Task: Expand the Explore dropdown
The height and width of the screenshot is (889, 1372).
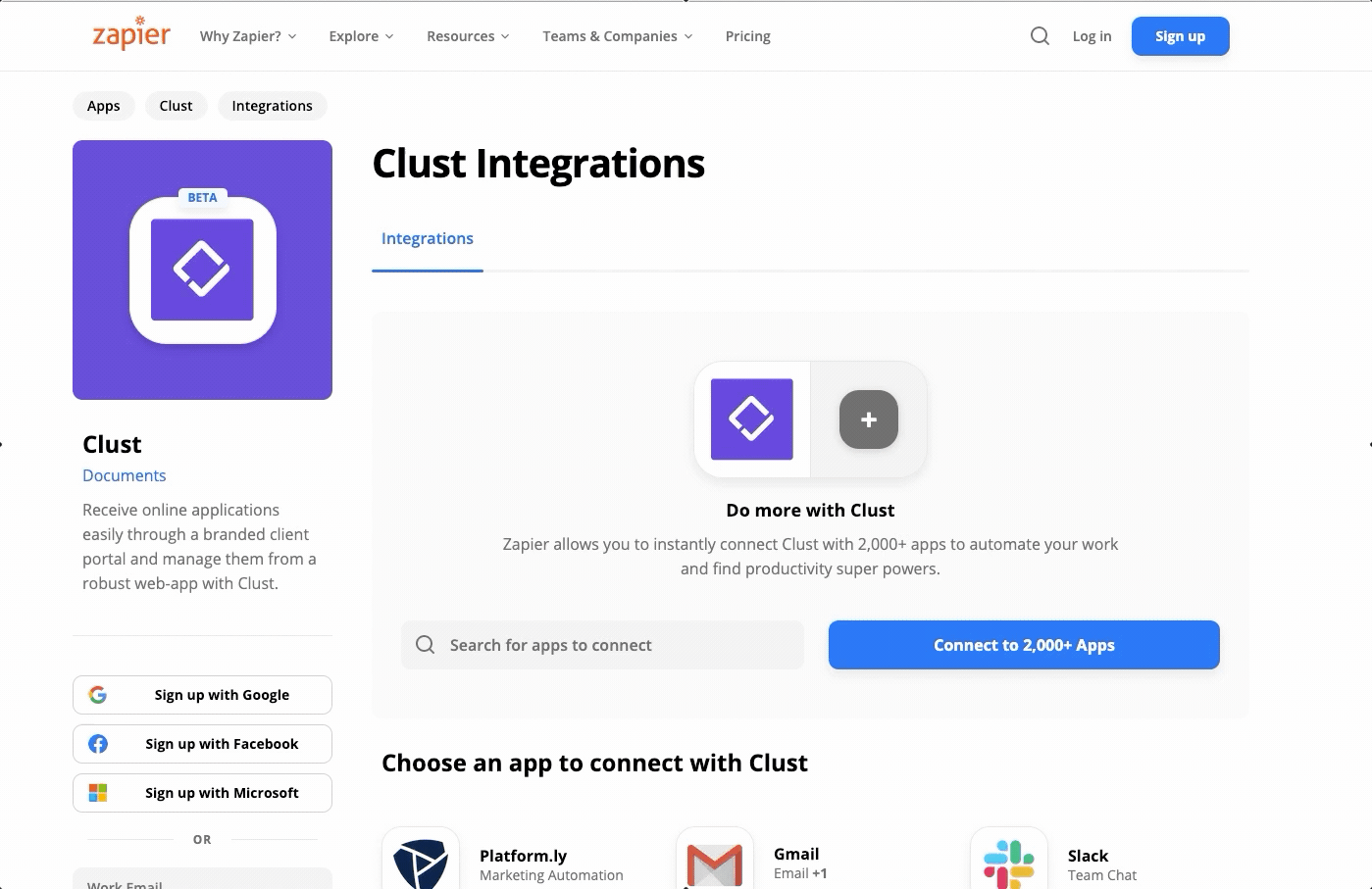Action: [361, 36]
